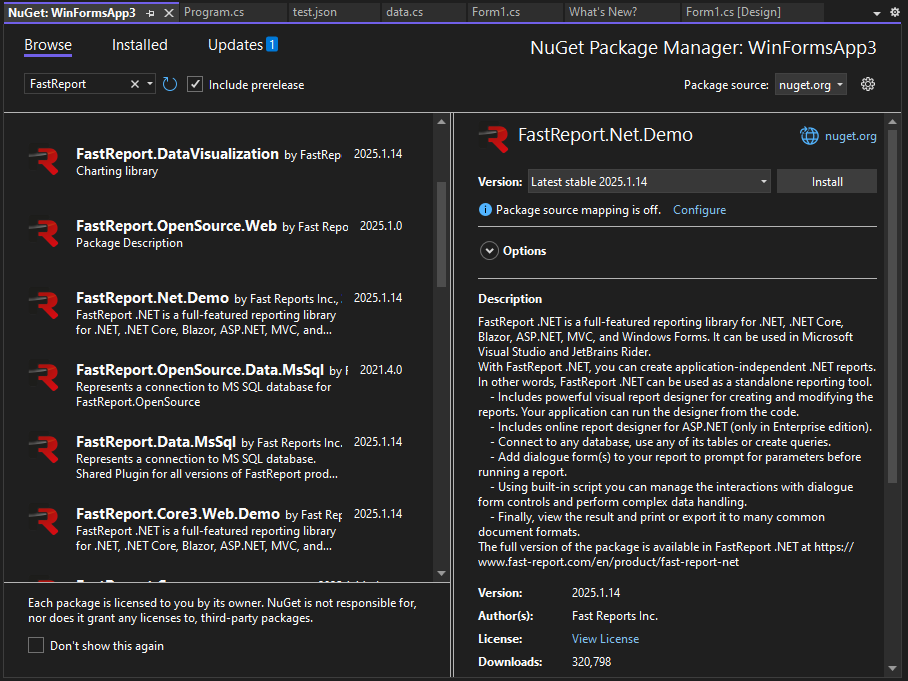Click details pane scrollbar down arrow
This screenshot has width=908, height=681.
coord(892,669)
